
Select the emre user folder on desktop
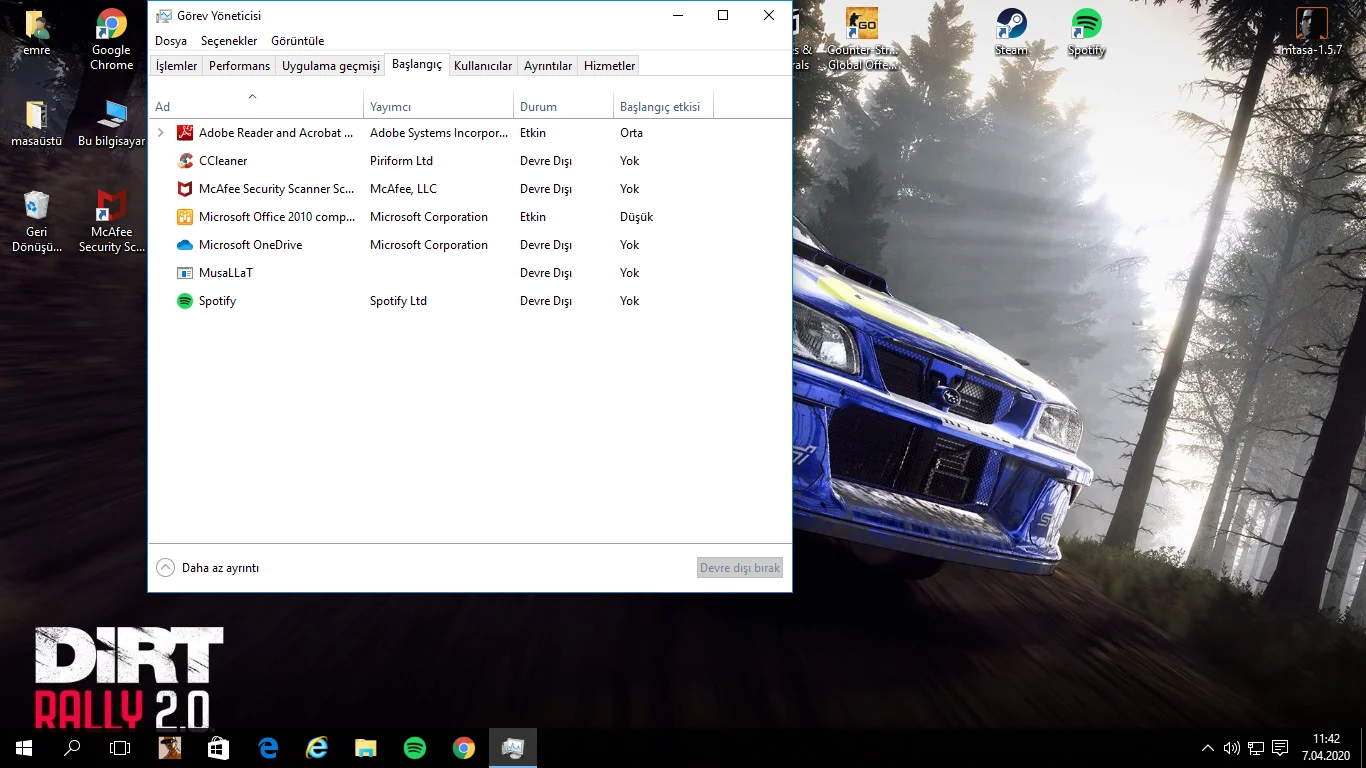pyautogui.click(x=37, y=33)
